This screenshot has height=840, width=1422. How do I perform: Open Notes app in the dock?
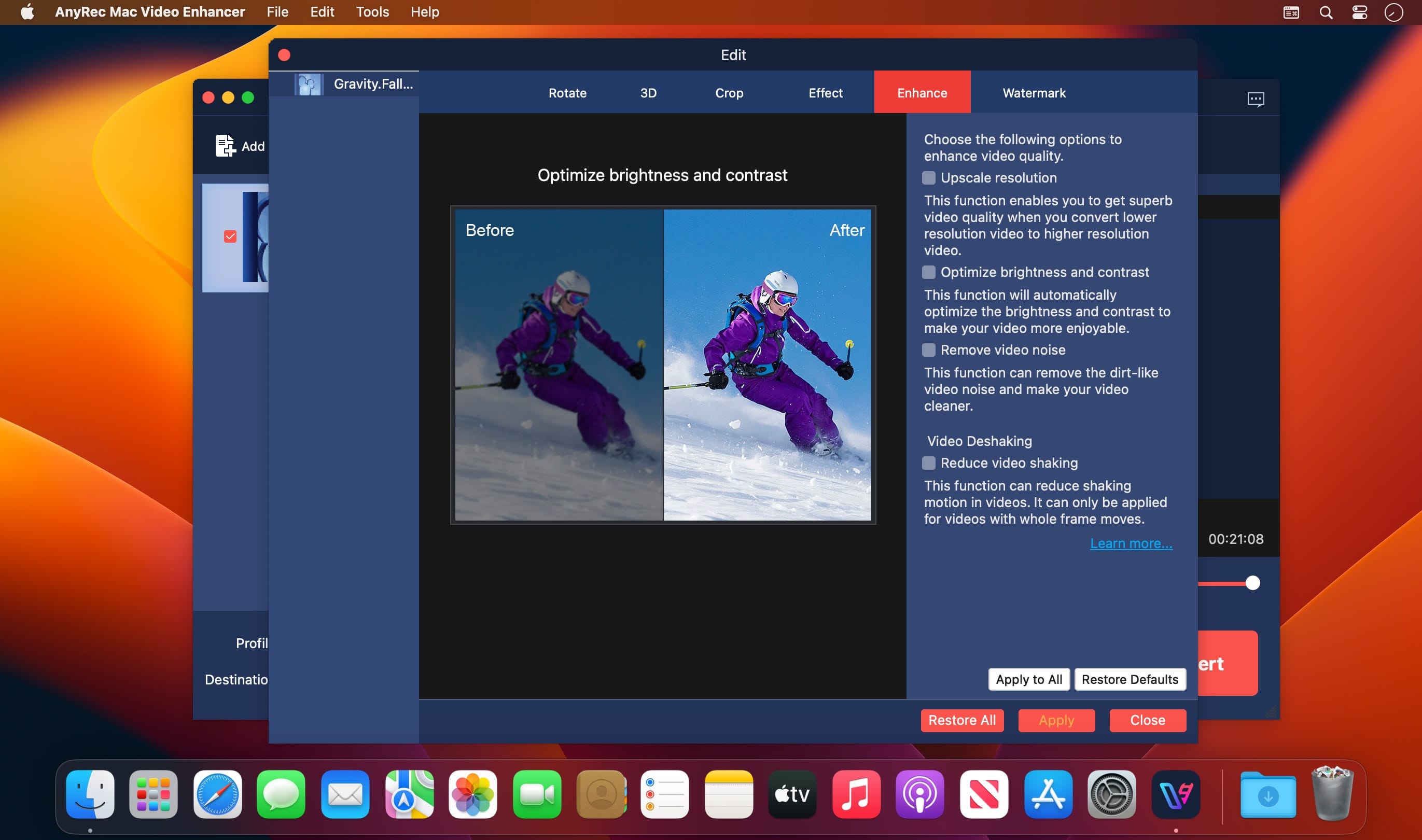click(x=729, y=794)
